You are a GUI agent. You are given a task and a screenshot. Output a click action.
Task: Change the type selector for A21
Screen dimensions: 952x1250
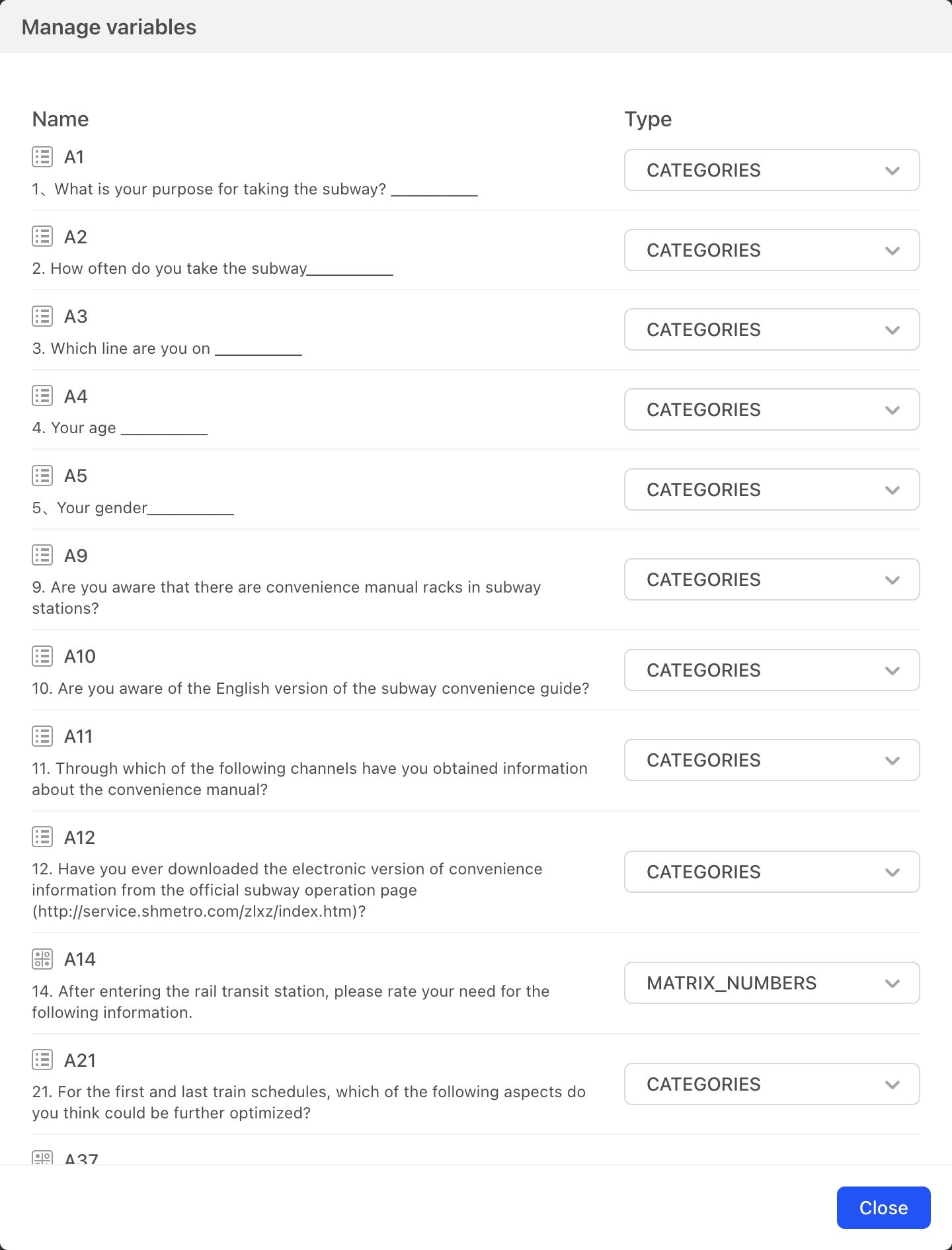tap(772, 1084)
